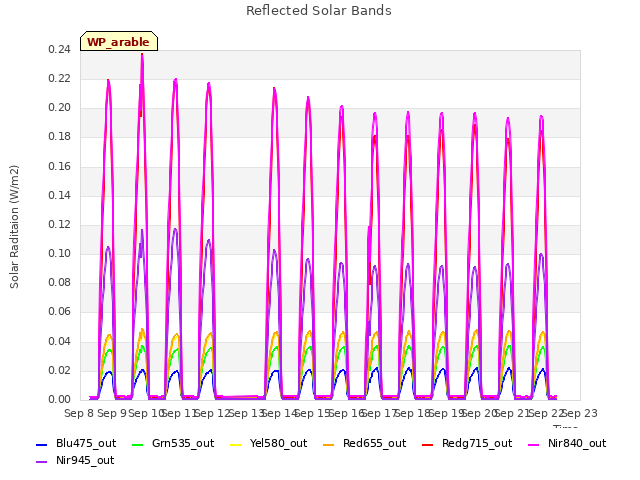Click the Nir840_out legend label
The width and height of the screenshot is (640, 480).
[577, 443]
